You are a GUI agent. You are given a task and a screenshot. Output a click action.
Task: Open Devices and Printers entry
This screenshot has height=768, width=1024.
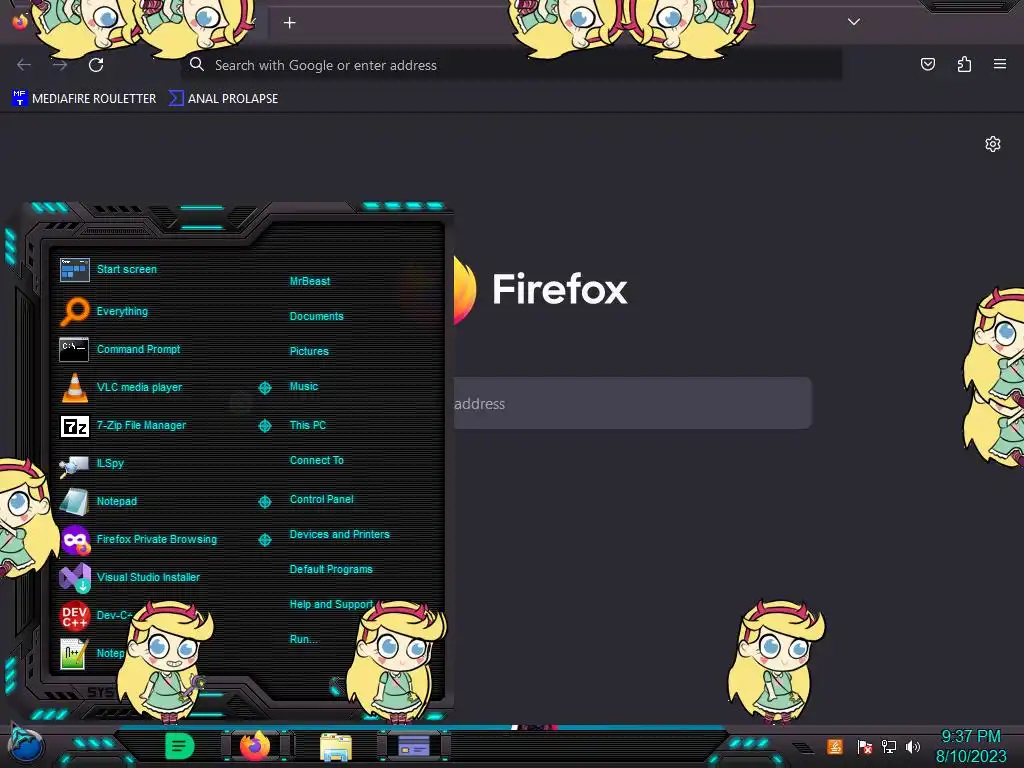pos(340,534)
